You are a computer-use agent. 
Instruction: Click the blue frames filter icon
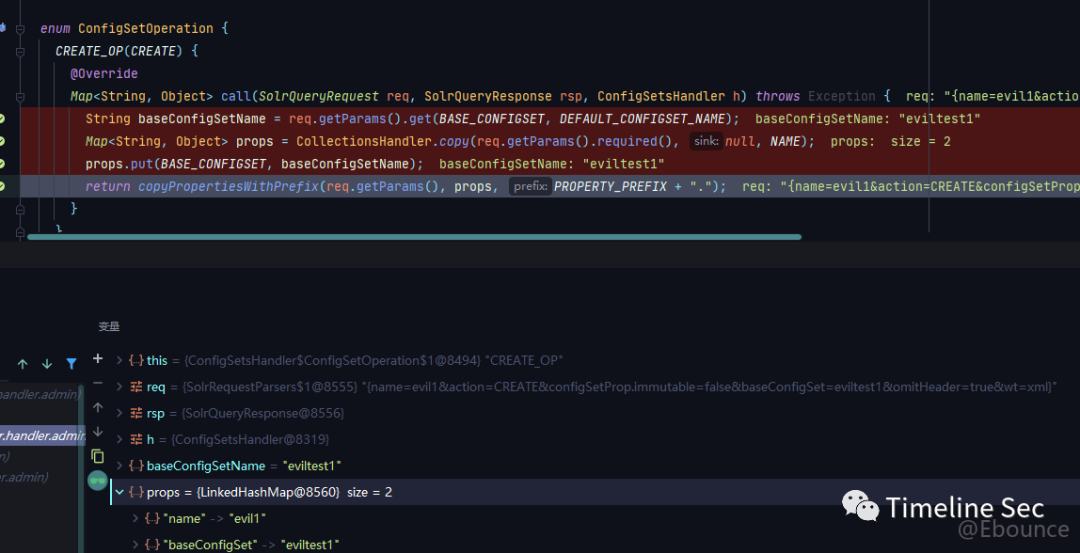(x=72, y=364)
